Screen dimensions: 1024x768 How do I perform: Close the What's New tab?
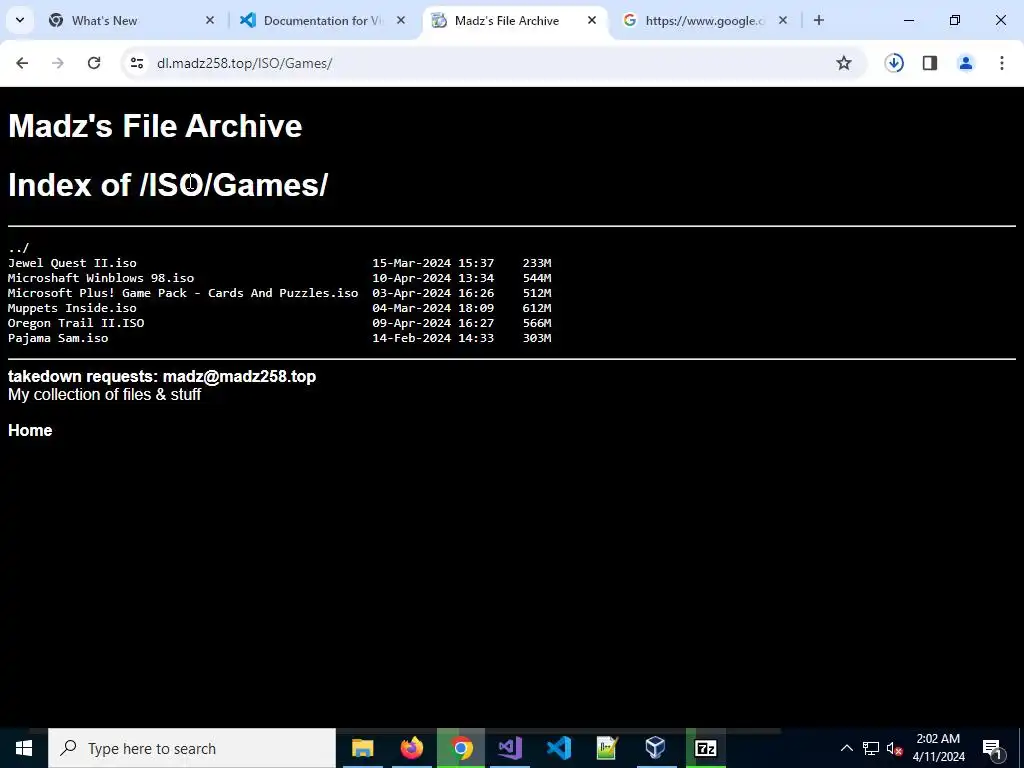[x=210, y=20]
